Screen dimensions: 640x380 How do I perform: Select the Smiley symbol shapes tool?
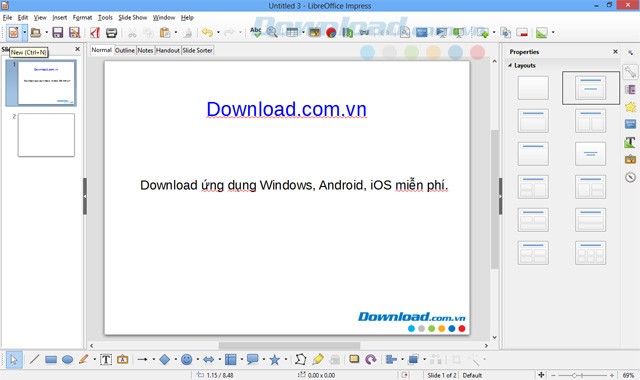187,360
